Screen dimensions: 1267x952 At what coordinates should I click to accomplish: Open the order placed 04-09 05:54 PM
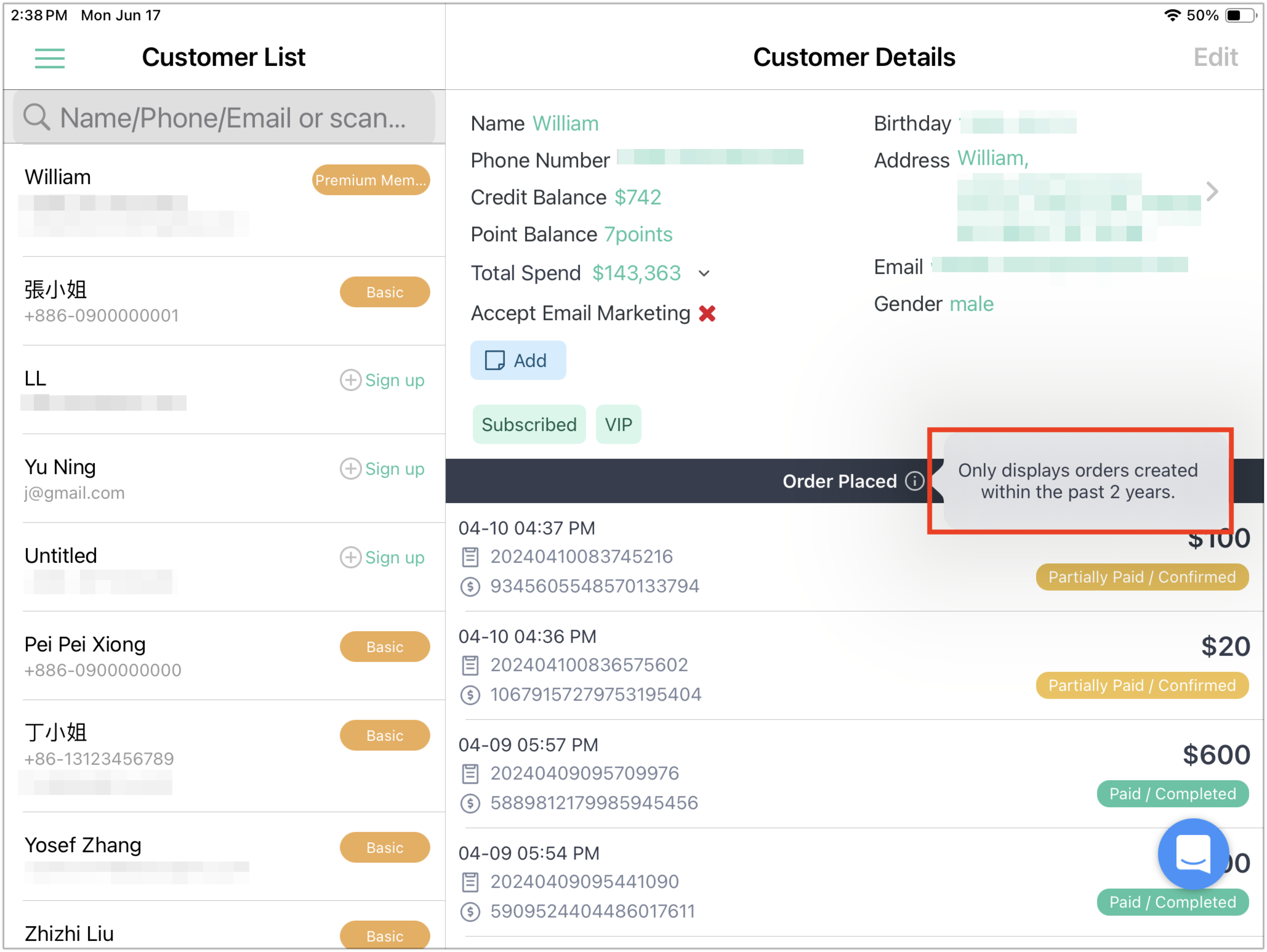click(x=855, y=883)
